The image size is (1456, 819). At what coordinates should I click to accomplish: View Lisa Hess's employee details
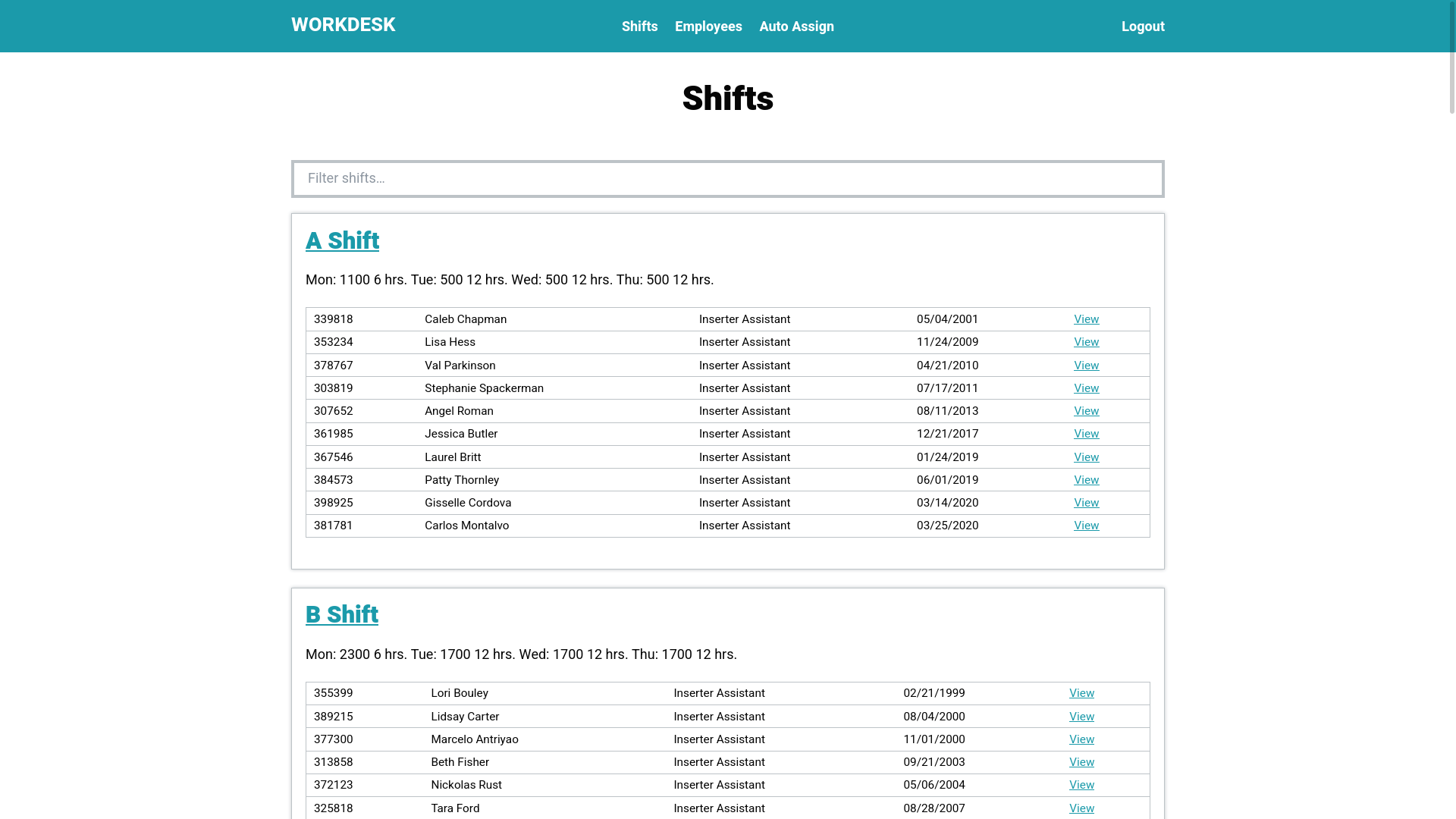click(x=1086, y=342)
